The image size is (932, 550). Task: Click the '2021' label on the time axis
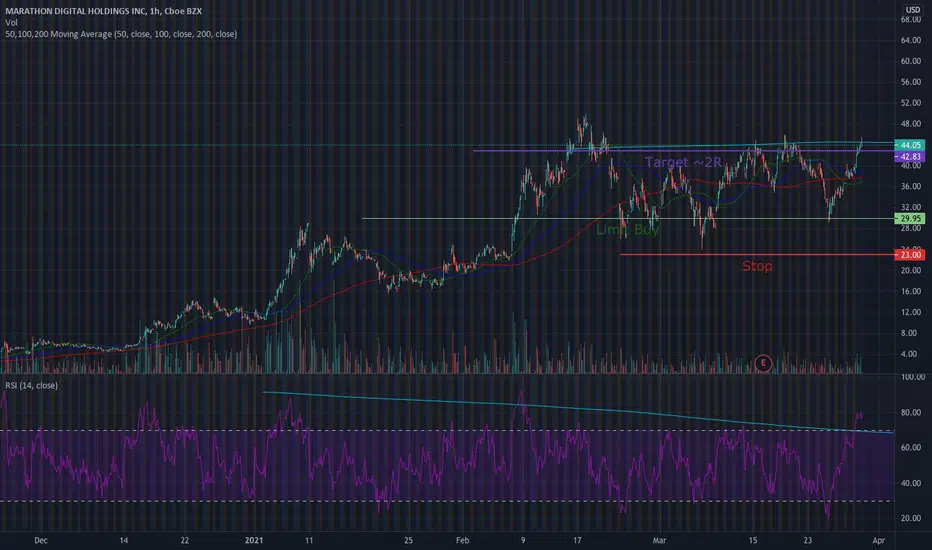(254, 540)
